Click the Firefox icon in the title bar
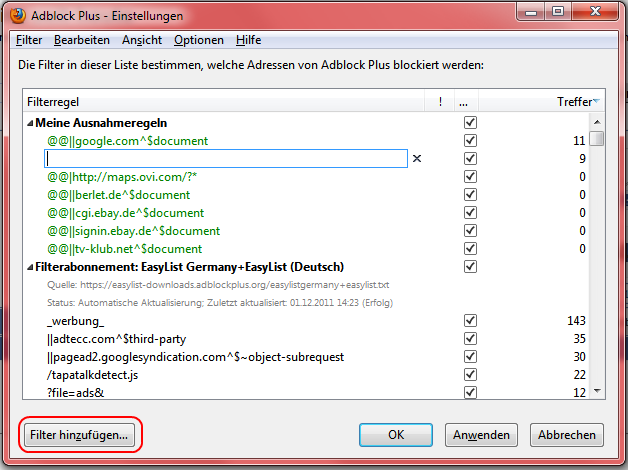This screenshot has width=628, height=470. pyautogui.click(x=17, y=13)
